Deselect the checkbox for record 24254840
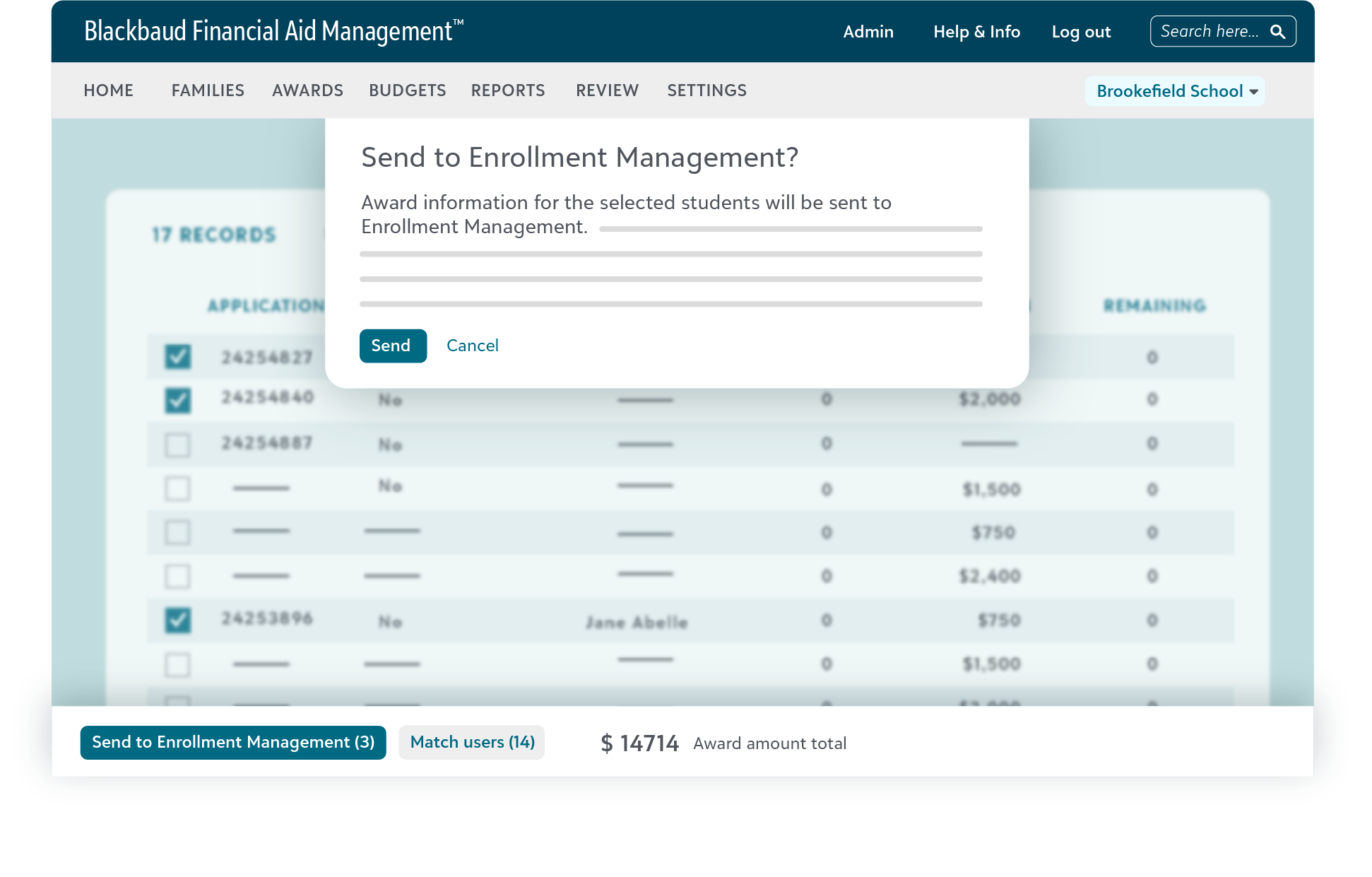 [177, 399]
